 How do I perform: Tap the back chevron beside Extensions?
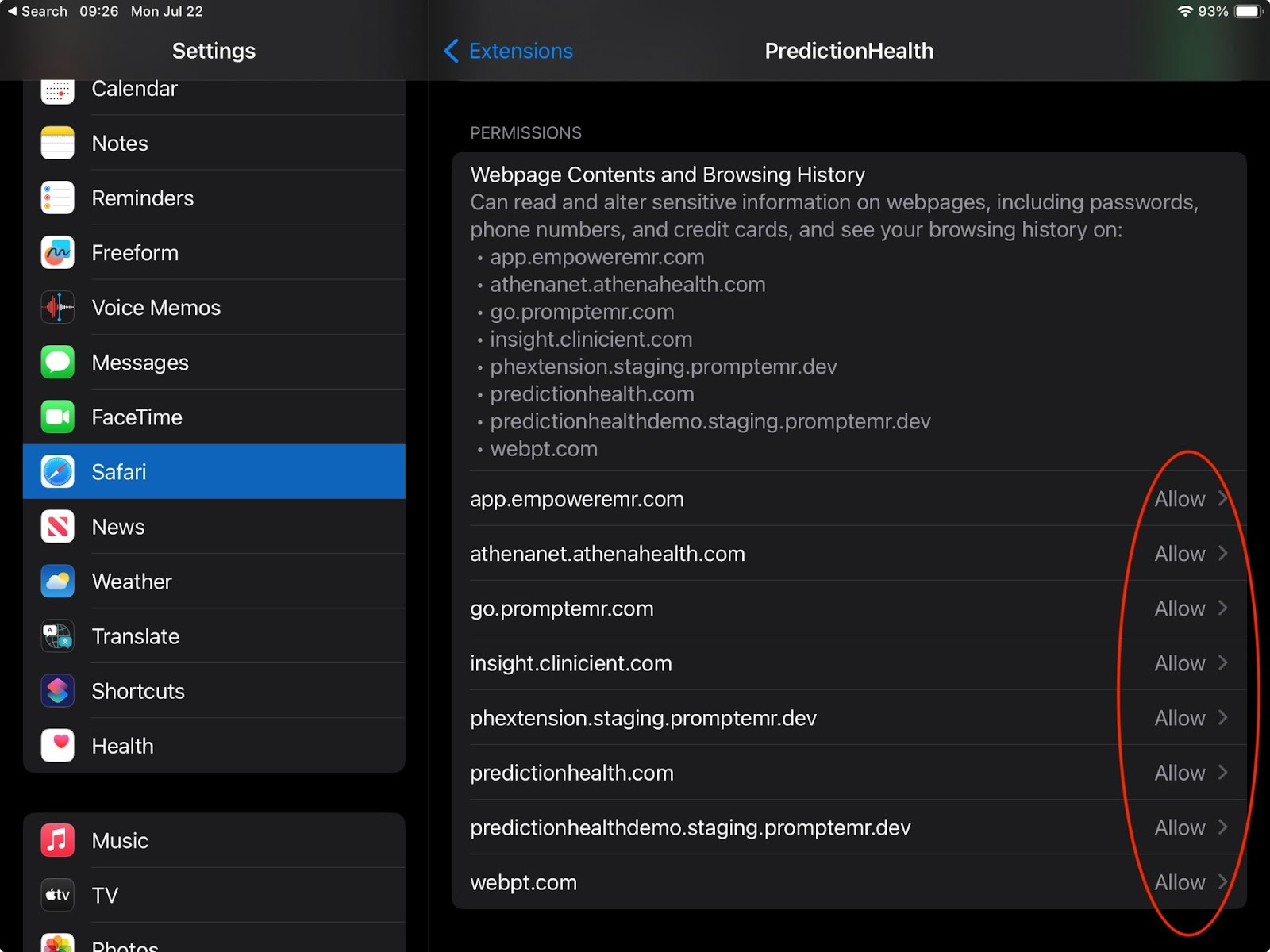click(451, 51)
